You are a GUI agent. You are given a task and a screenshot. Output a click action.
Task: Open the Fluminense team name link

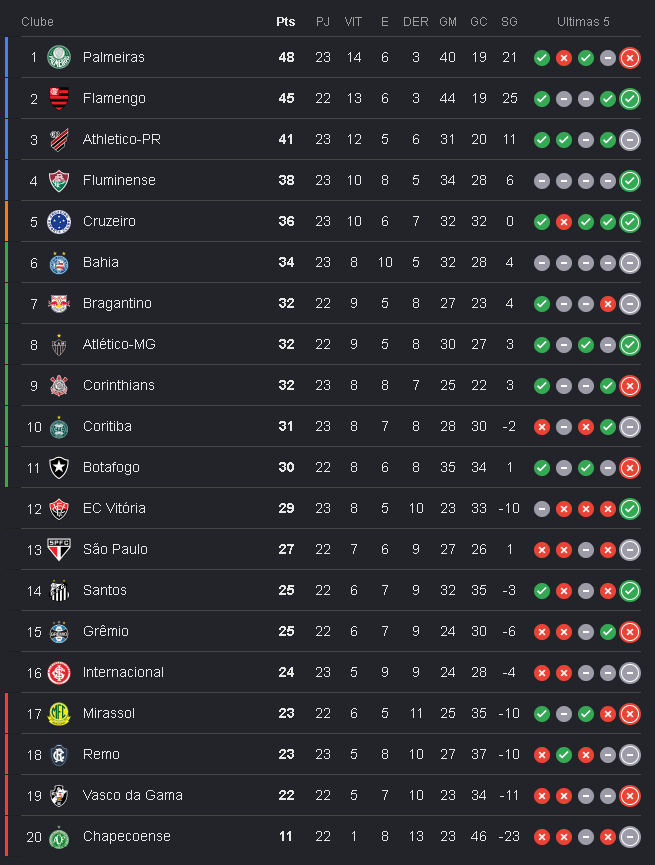[119, 180]
